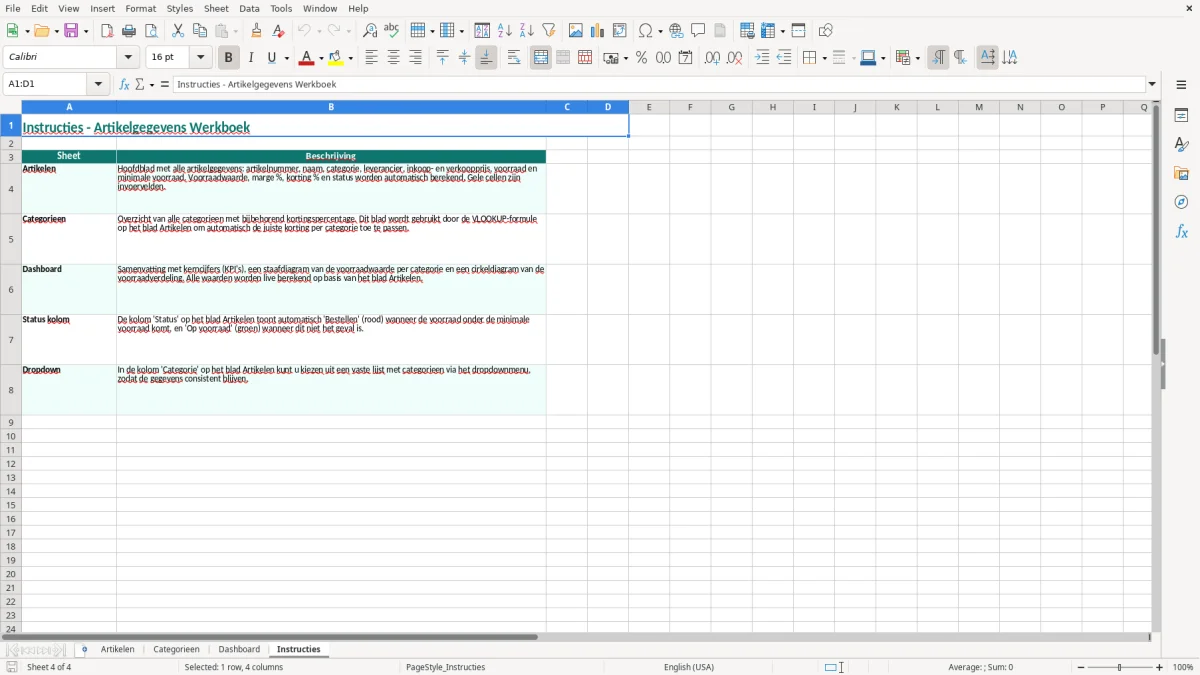
Task: Expand the formula bar
Action: pos(1152,85)
